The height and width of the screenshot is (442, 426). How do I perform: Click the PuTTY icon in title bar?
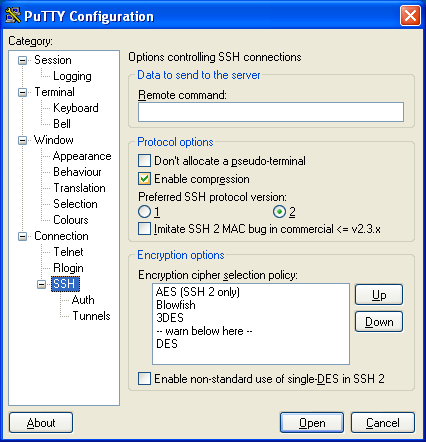pos(13,15)
